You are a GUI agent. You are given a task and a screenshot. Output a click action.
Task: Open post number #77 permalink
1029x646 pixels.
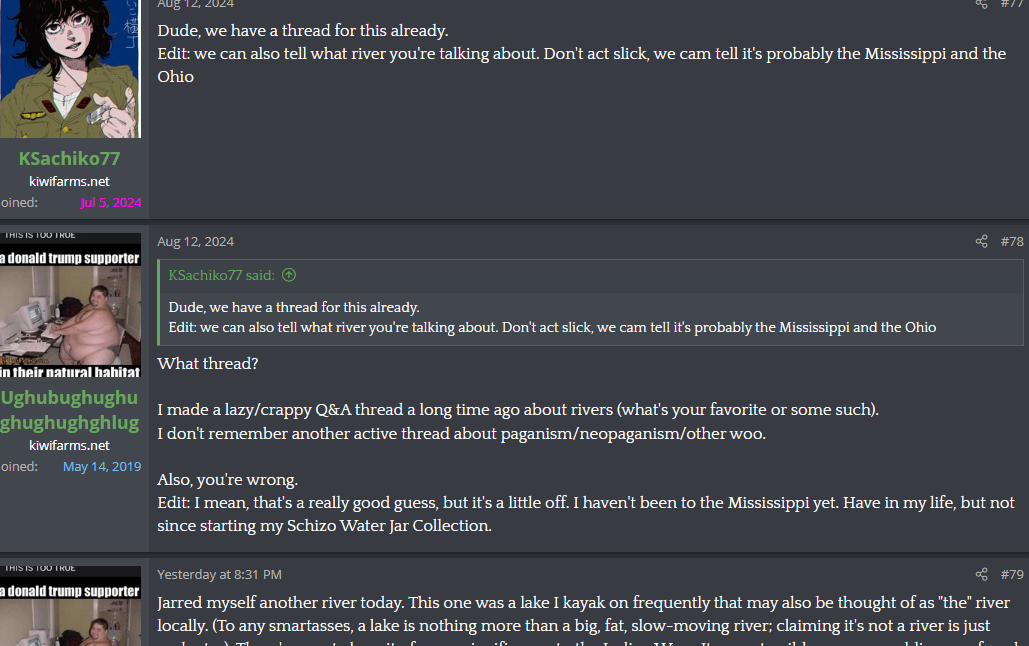1011,4
